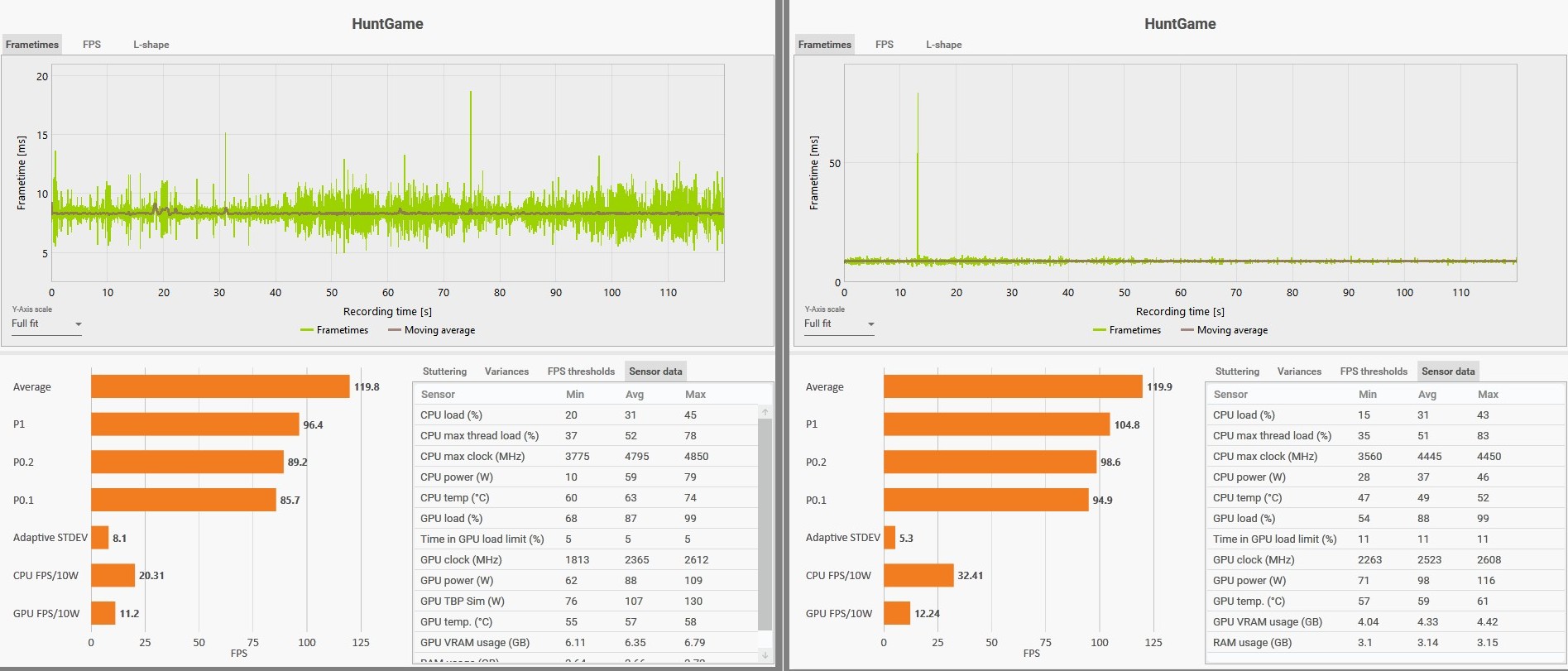Click the Adaptive STDEV bar showing 8.1

point(100,538)
